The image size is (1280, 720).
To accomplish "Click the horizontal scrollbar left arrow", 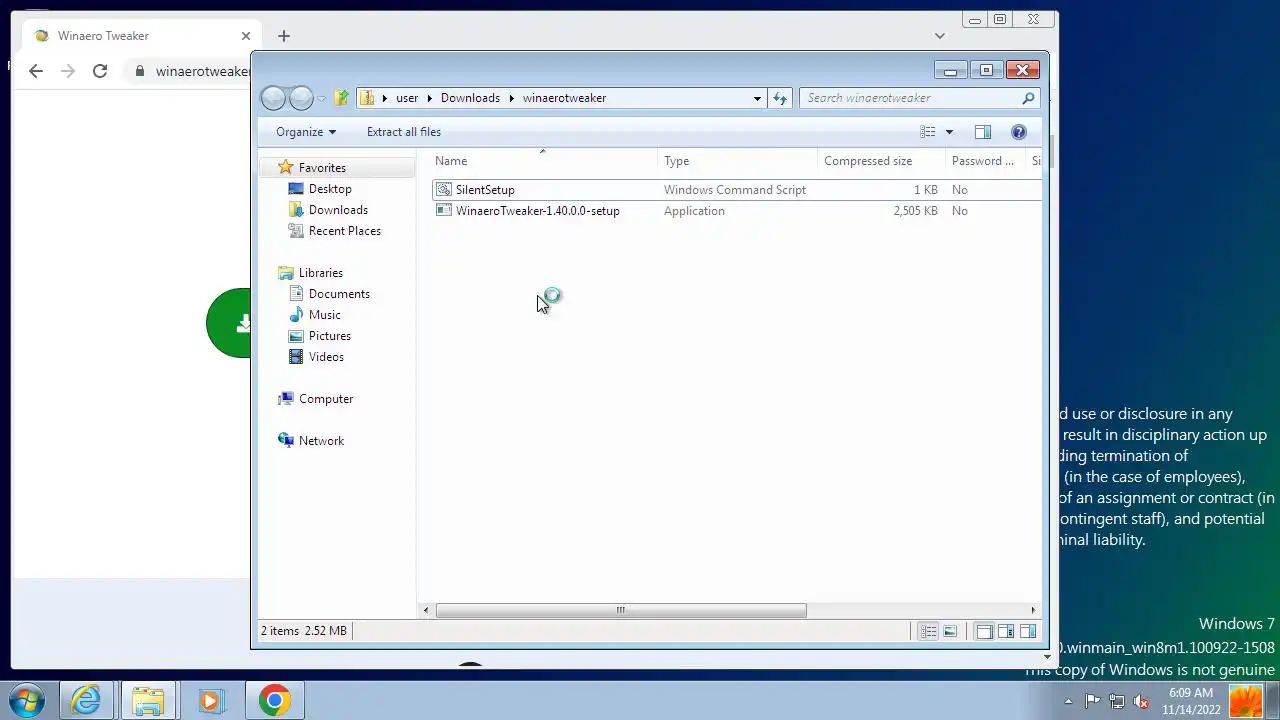I will click(x=426, y=610).
